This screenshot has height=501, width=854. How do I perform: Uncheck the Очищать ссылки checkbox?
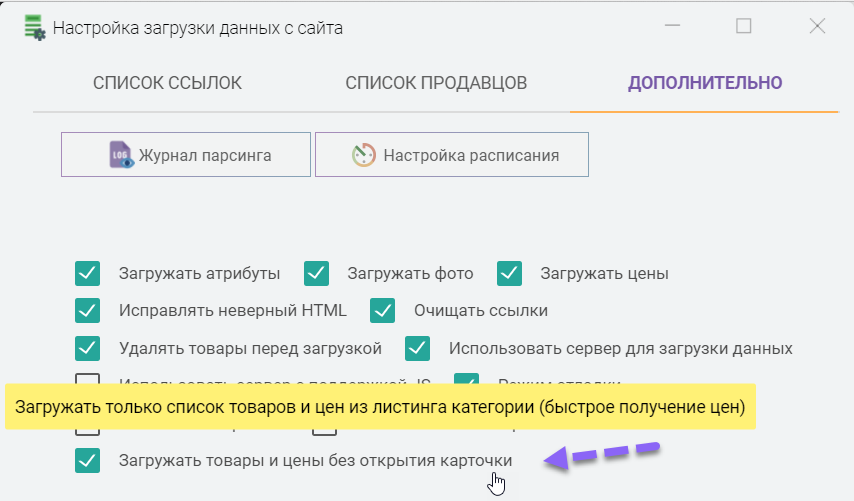pyautogui.click(x=383, y=311)
